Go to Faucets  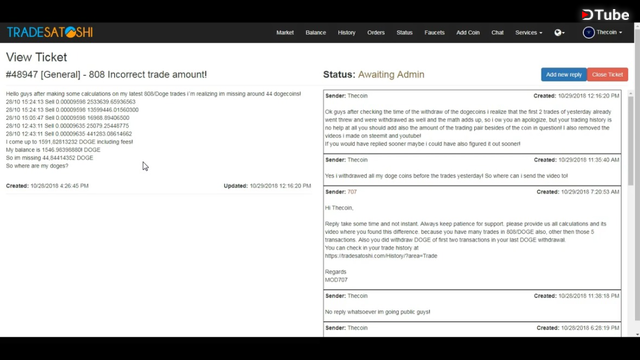tap(434, 33)
